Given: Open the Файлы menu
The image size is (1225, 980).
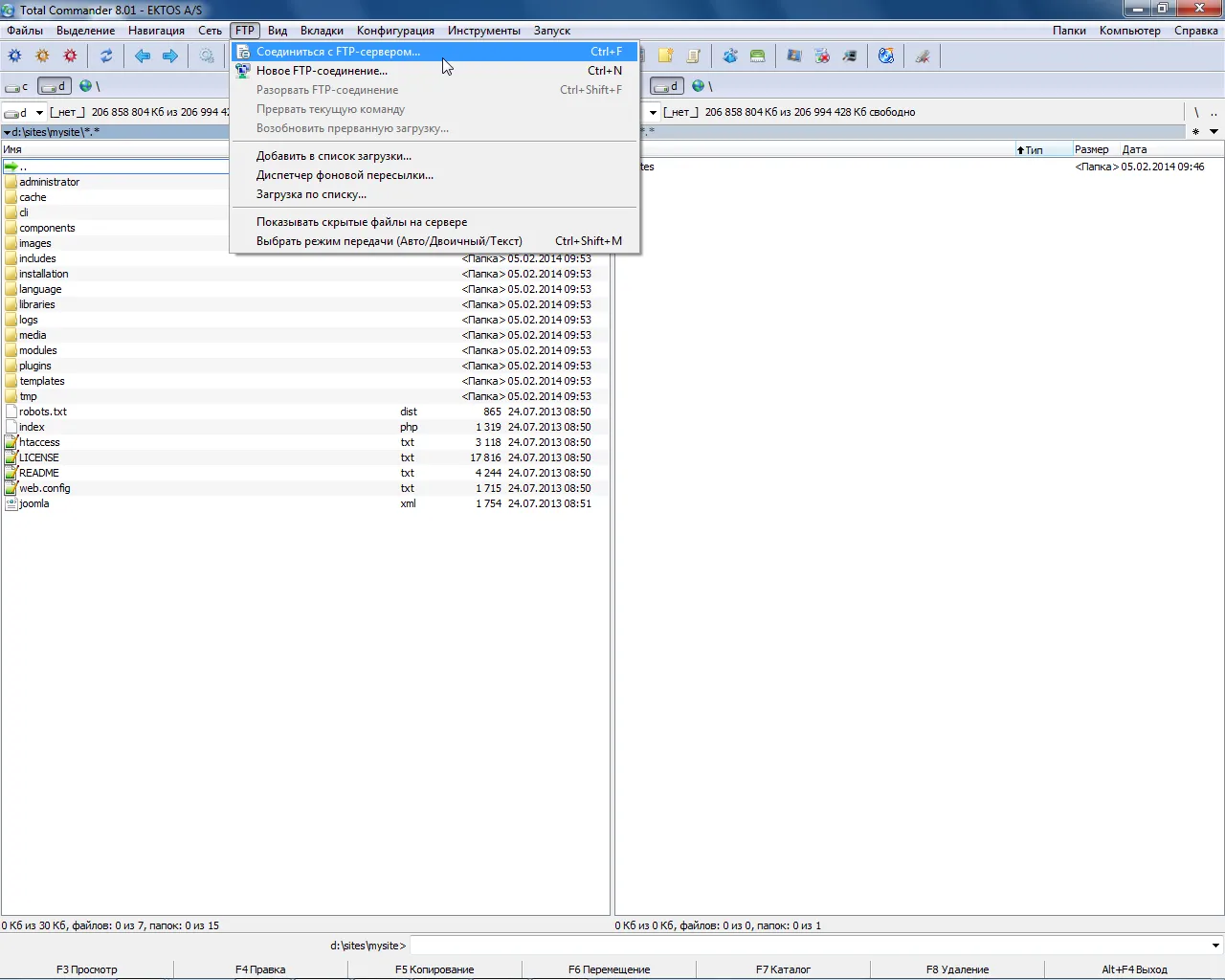Looking at the screenshot, I should click(x=25, y=31).
